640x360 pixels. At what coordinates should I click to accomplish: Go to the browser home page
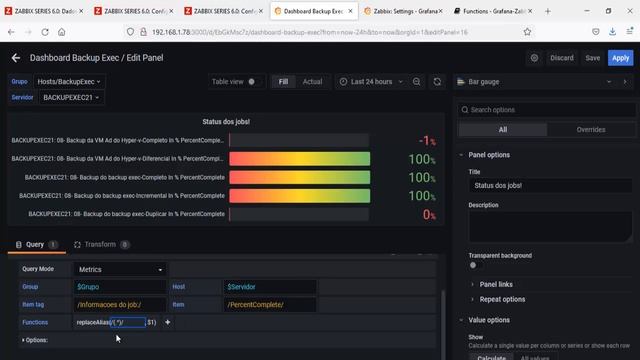coord(62,32)
